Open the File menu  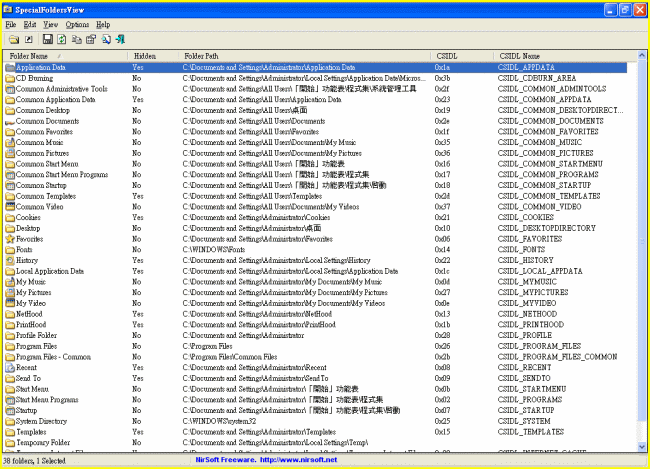(x=10, y=23)
